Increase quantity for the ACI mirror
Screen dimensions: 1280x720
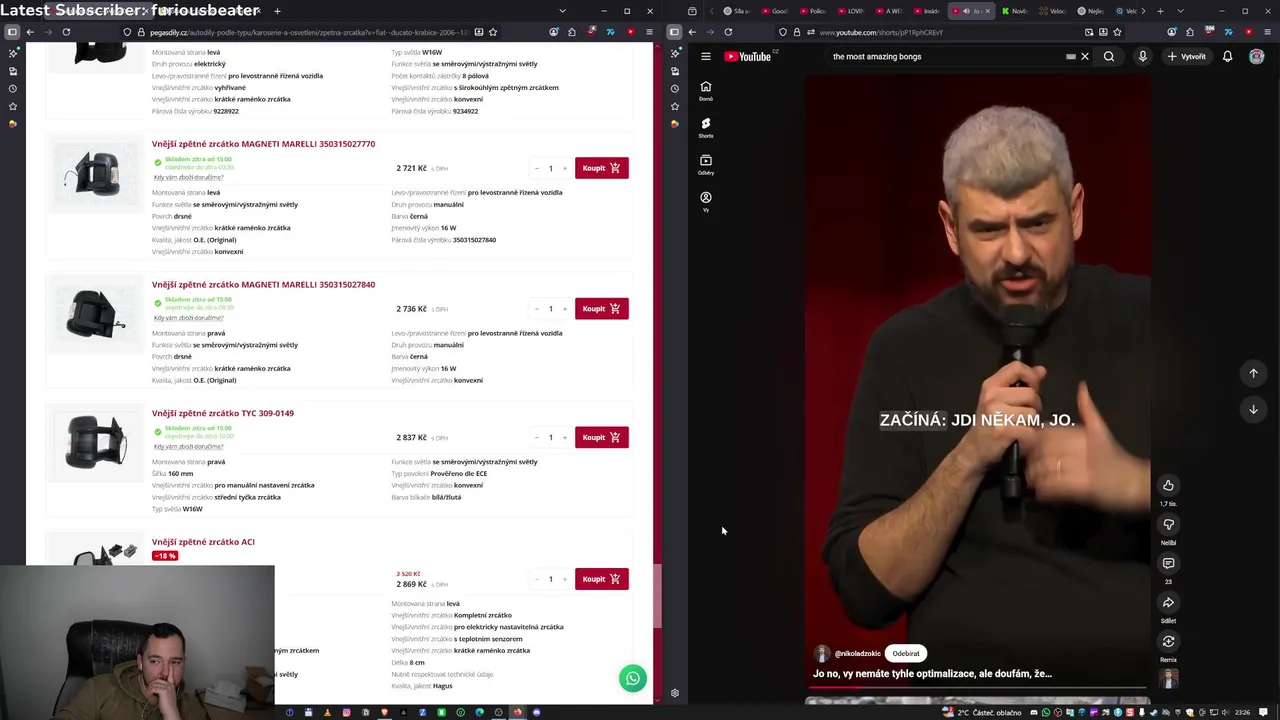tap(564, 579)
